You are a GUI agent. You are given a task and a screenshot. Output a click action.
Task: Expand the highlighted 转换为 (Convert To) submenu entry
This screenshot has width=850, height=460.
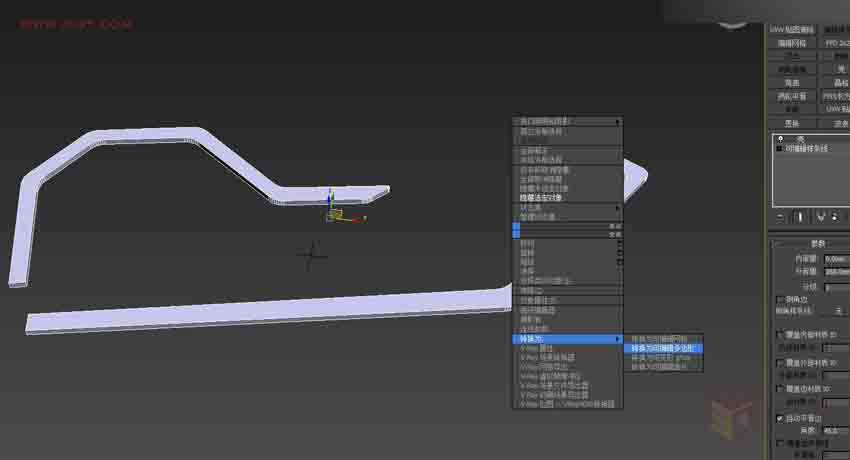tap(567, 339)
